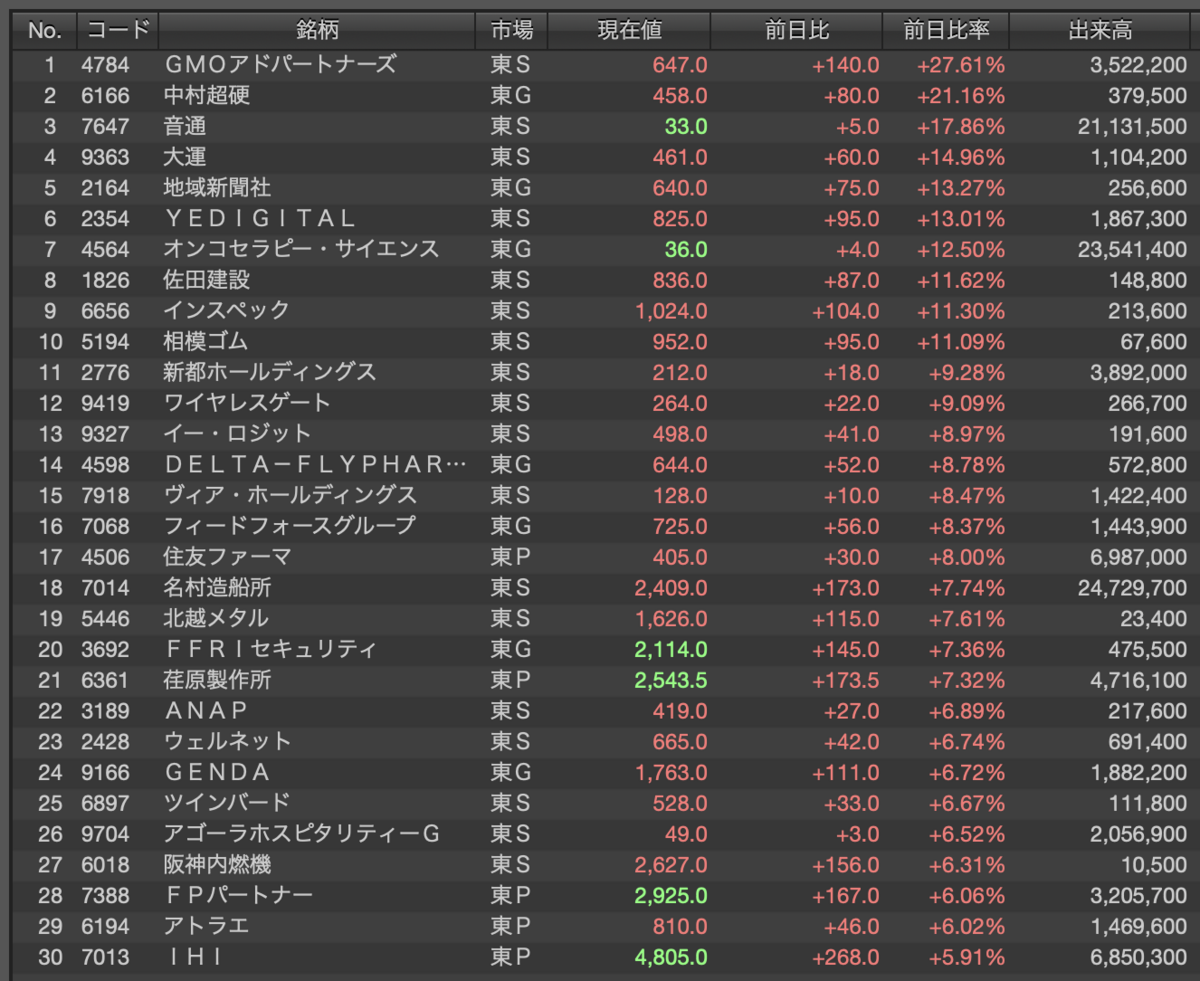Select stock name 地域新聞社
The height and width of the screenshot is (981, 1200).
coord(217,188)
